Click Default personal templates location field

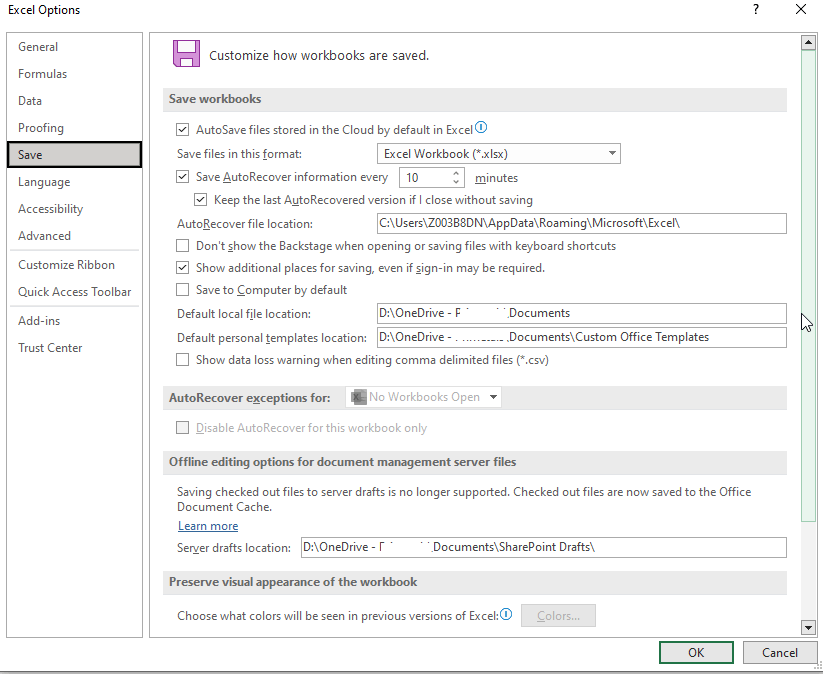582,337
